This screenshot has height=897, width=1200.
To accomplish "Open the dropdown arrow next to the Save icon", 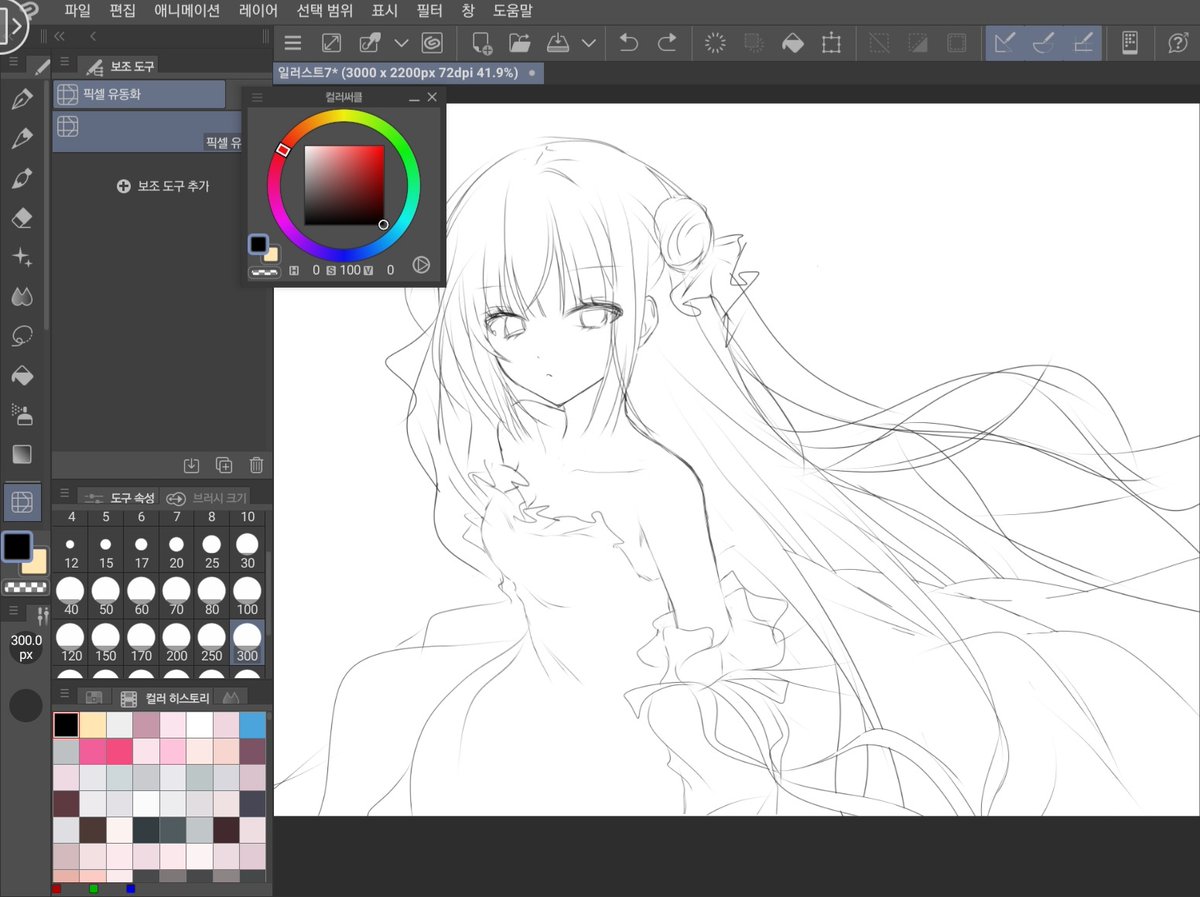I will [588, 43].
